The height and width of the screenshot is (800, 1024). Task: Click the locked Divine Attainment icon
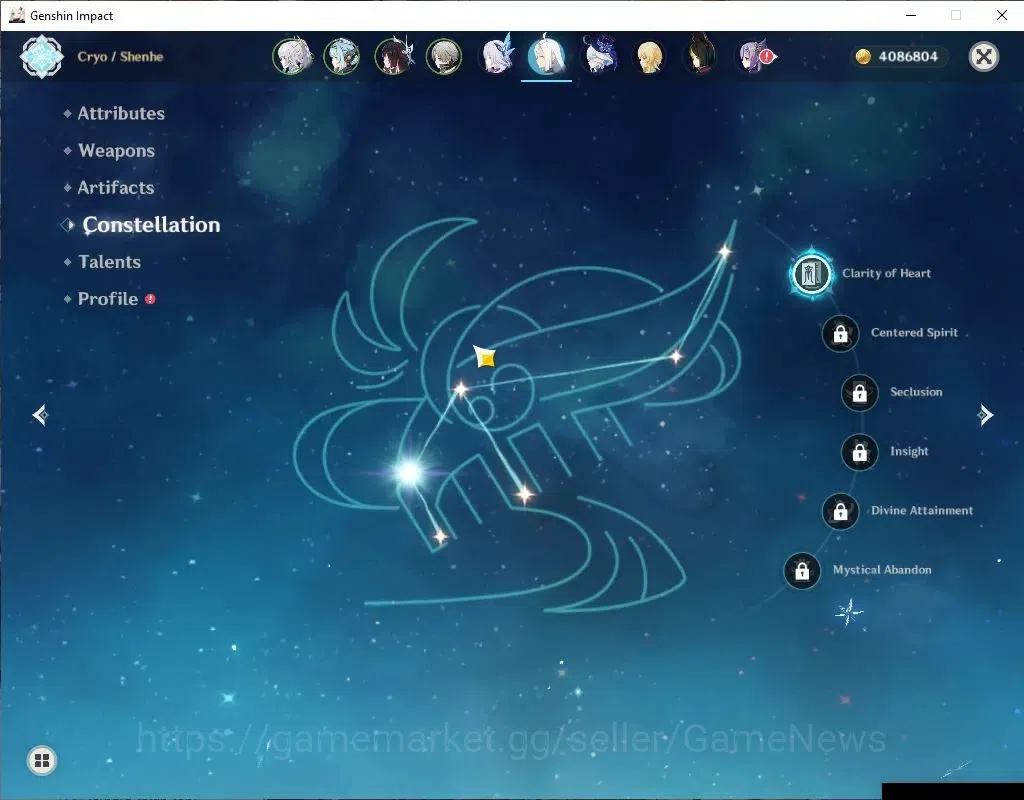click(x=840, y=511)
